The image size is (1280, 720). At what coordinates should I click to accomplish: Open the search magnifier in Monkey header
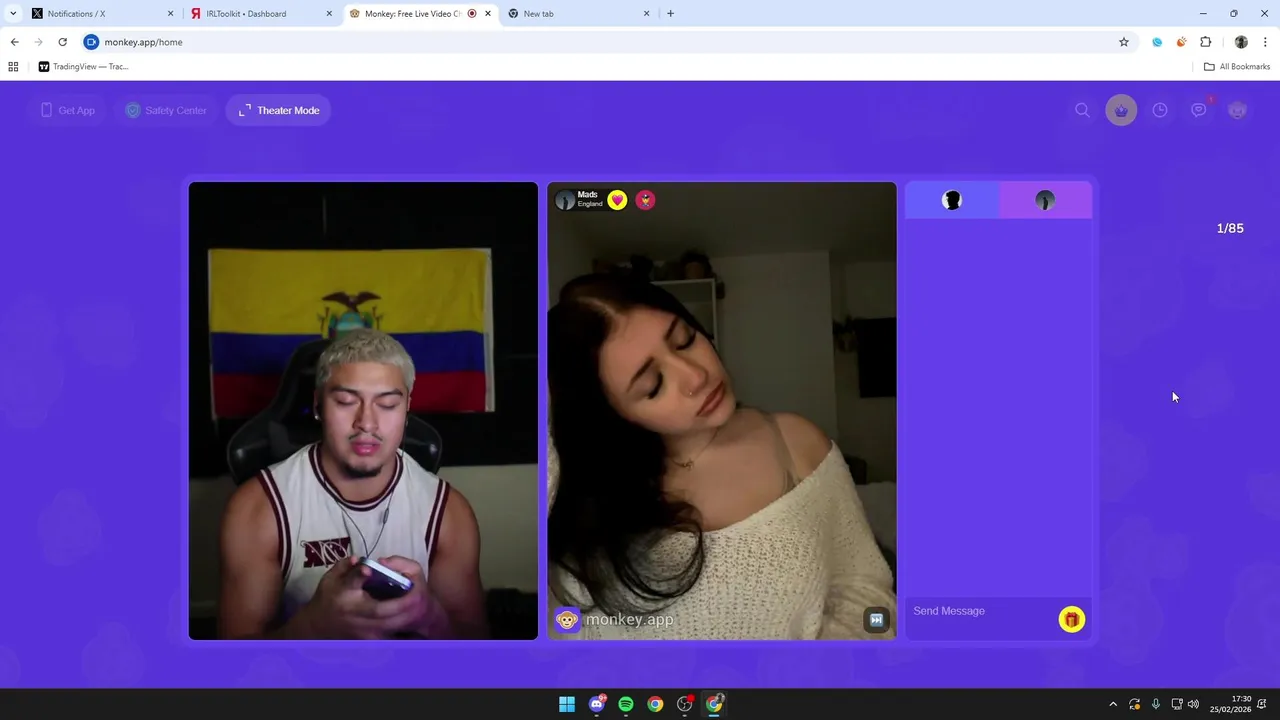pos(1082,110)
